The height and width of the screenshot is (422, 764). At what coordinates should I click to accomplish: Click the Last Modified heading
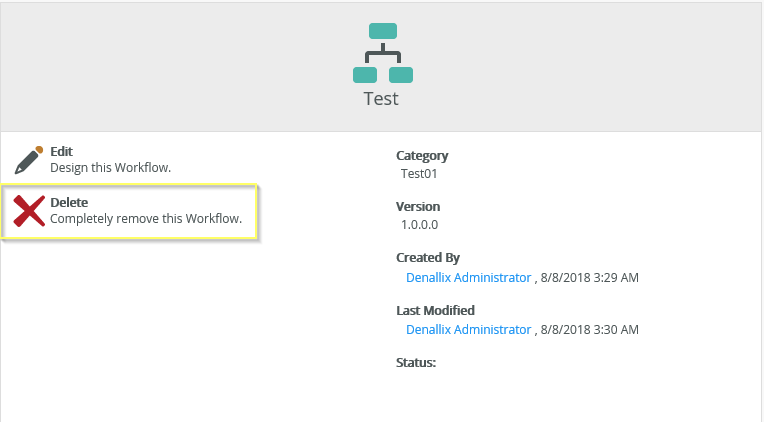coord(435,310)
